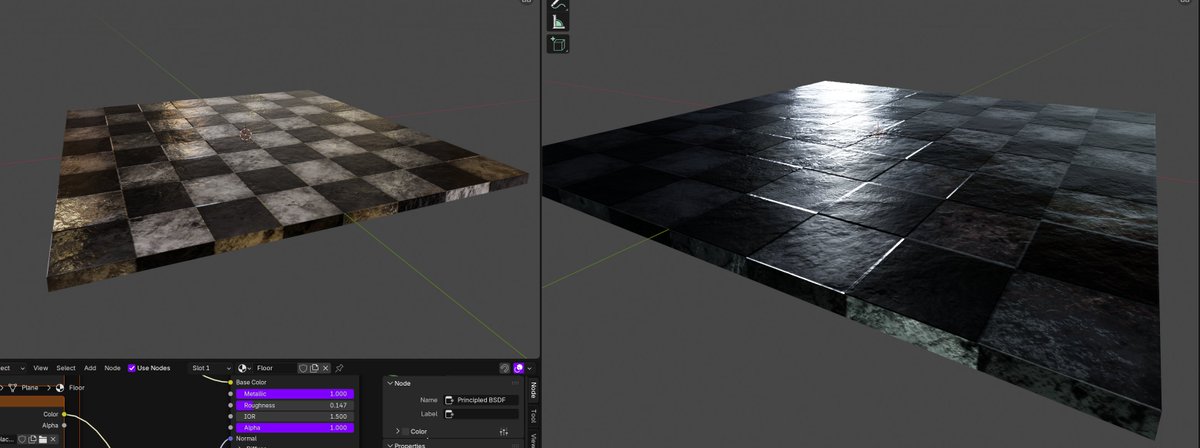
Task: Open material browse sphere icon beside Floor
Action: click(243, 368)
